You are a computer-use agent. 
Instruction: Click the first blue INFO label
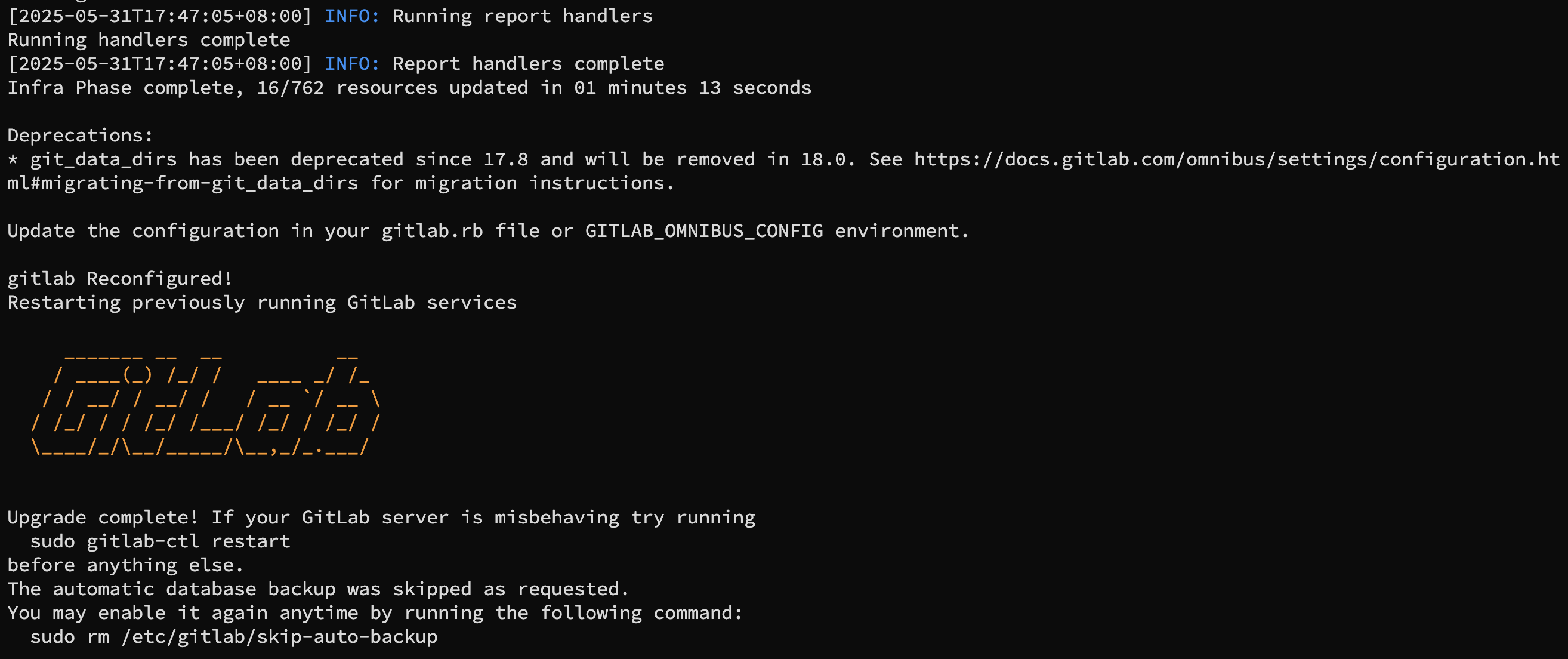point(352,16)
